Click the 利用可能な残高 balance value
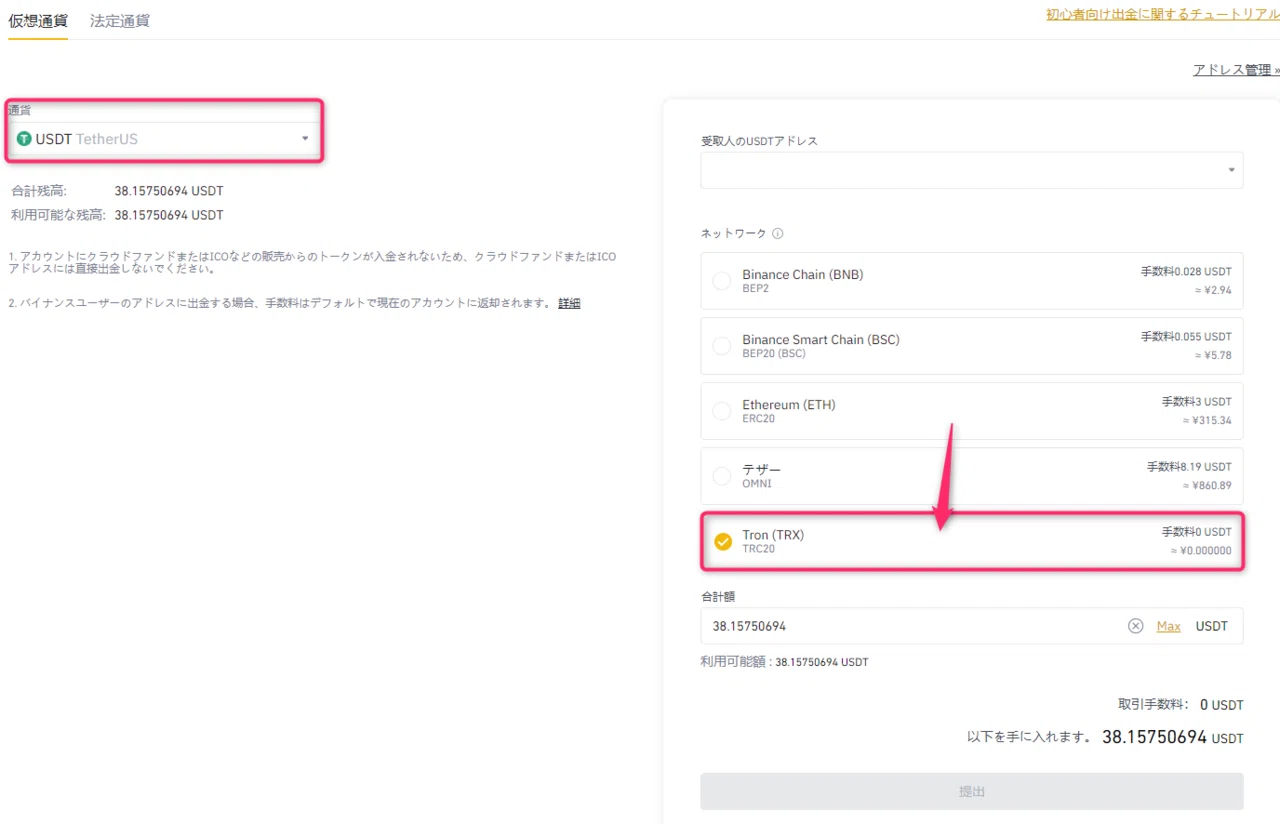 [169, 215]
